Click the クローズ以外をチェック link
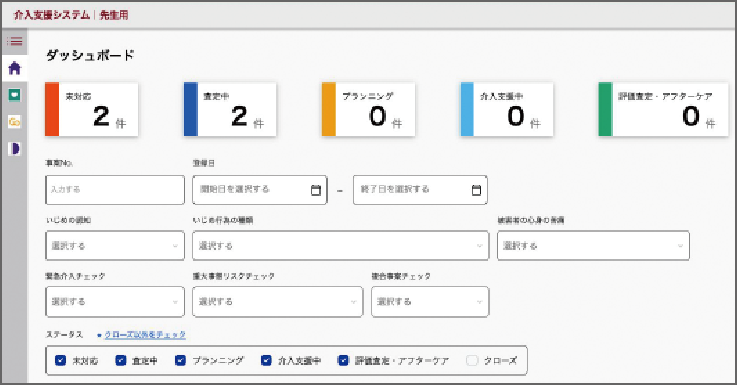The width and height of the screenshot is (737, 385). pos(145,335)
